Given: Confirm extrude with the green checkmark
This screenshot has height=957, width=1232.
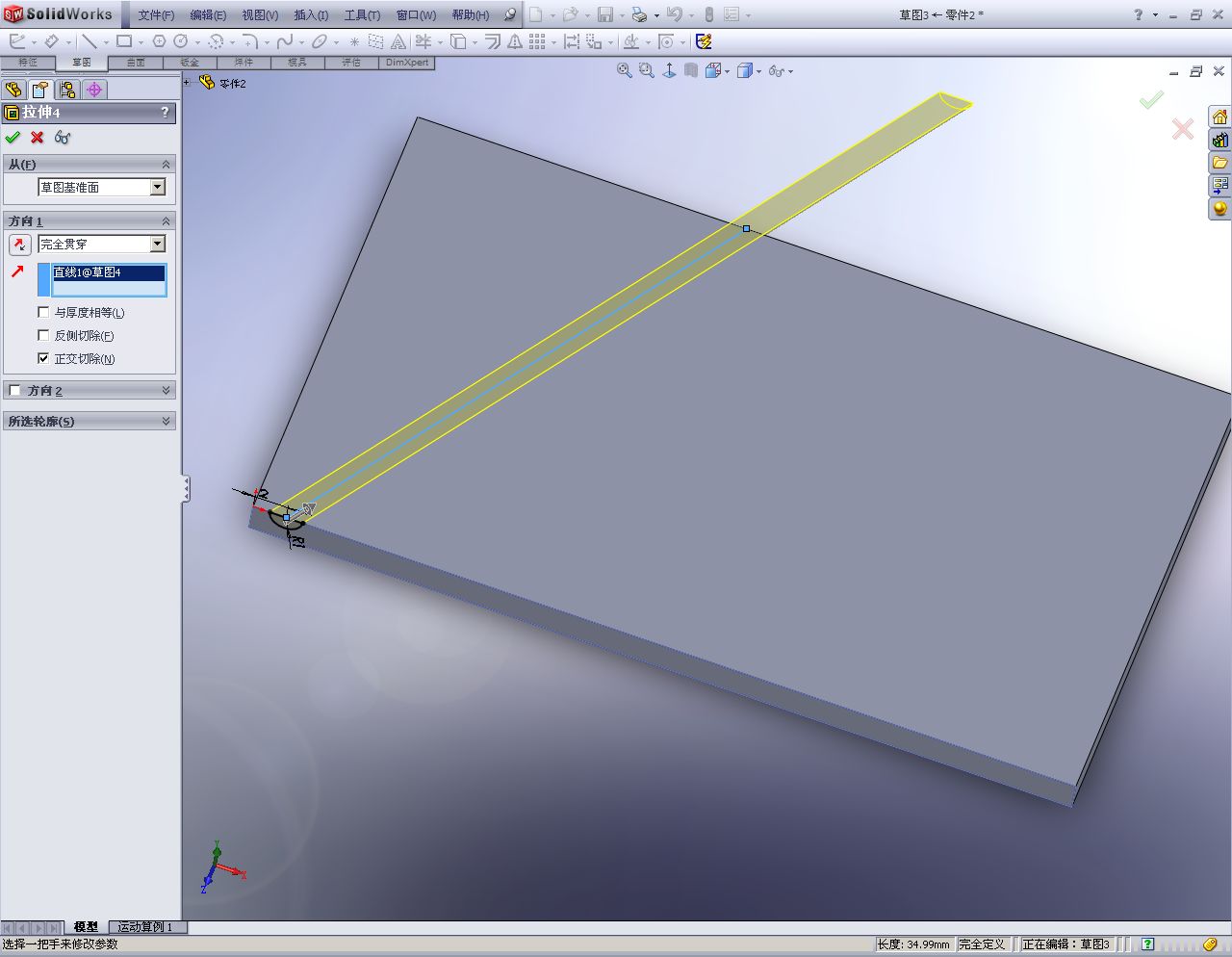Looking at the screenshot, I should click(13, 137).
